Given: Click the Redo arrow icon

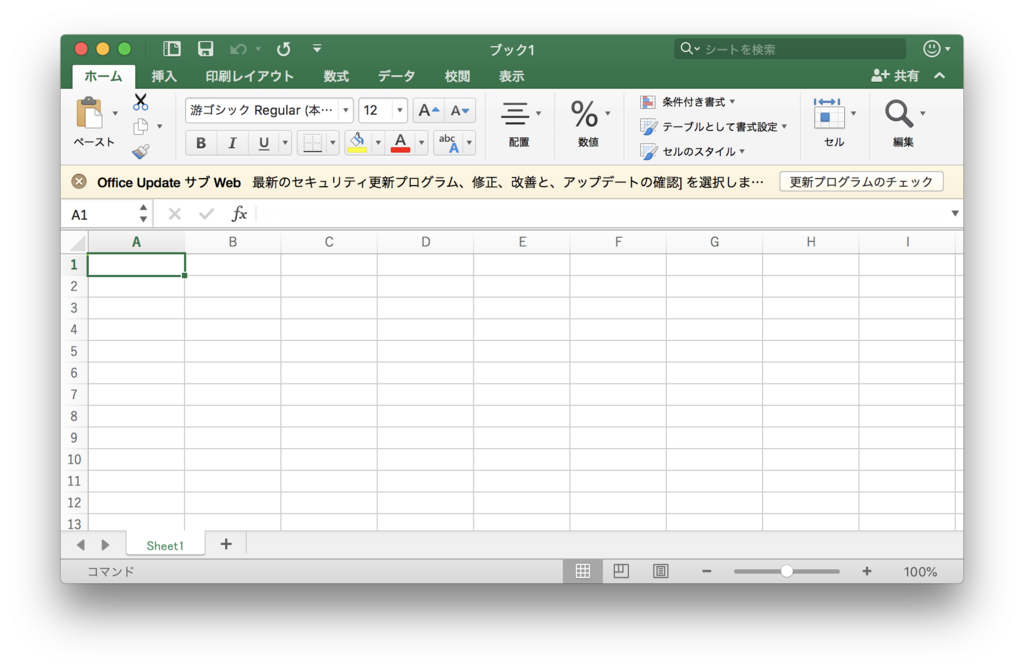Looking at the screenshot, I should (x=283, y=49).
